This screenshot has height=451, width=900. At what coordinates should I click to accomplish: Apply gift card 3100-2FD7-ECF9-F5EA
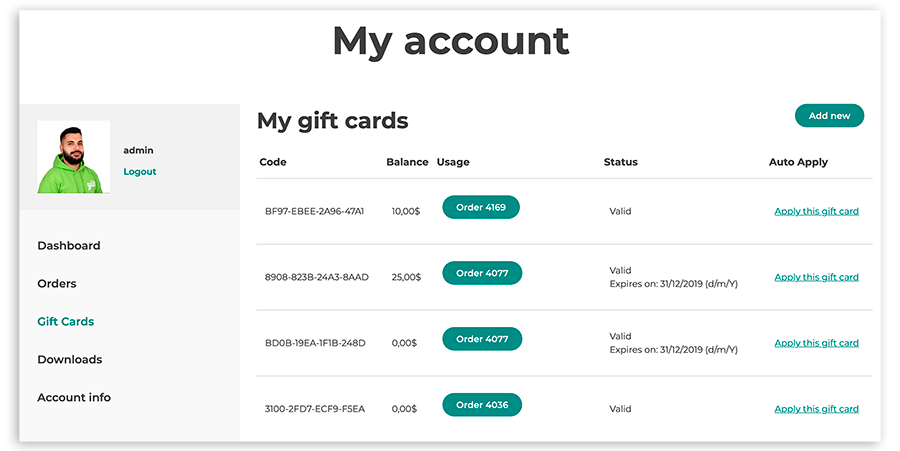(816, 409)
